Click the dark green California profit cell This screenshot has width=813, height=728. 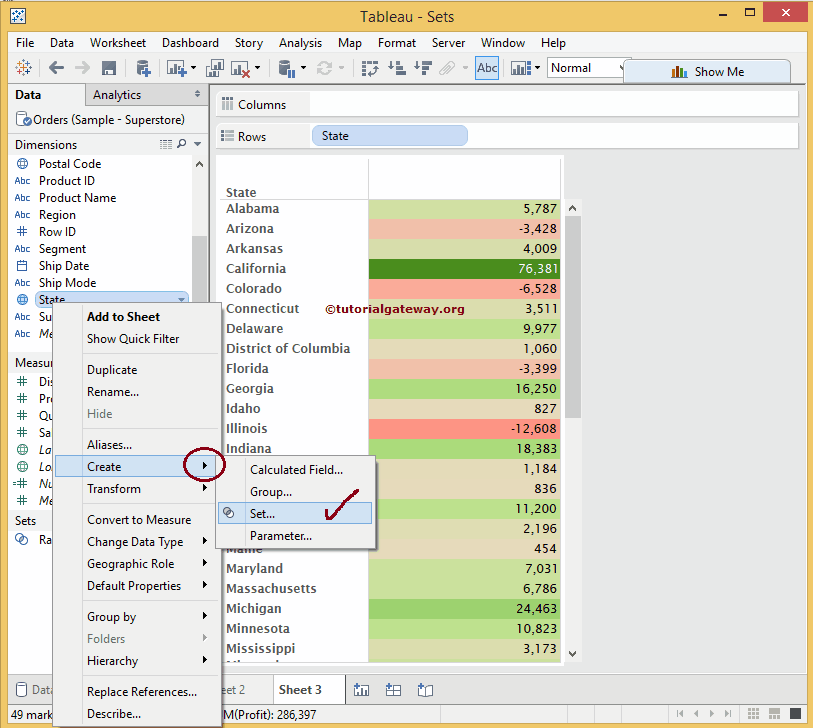point(464,269)
